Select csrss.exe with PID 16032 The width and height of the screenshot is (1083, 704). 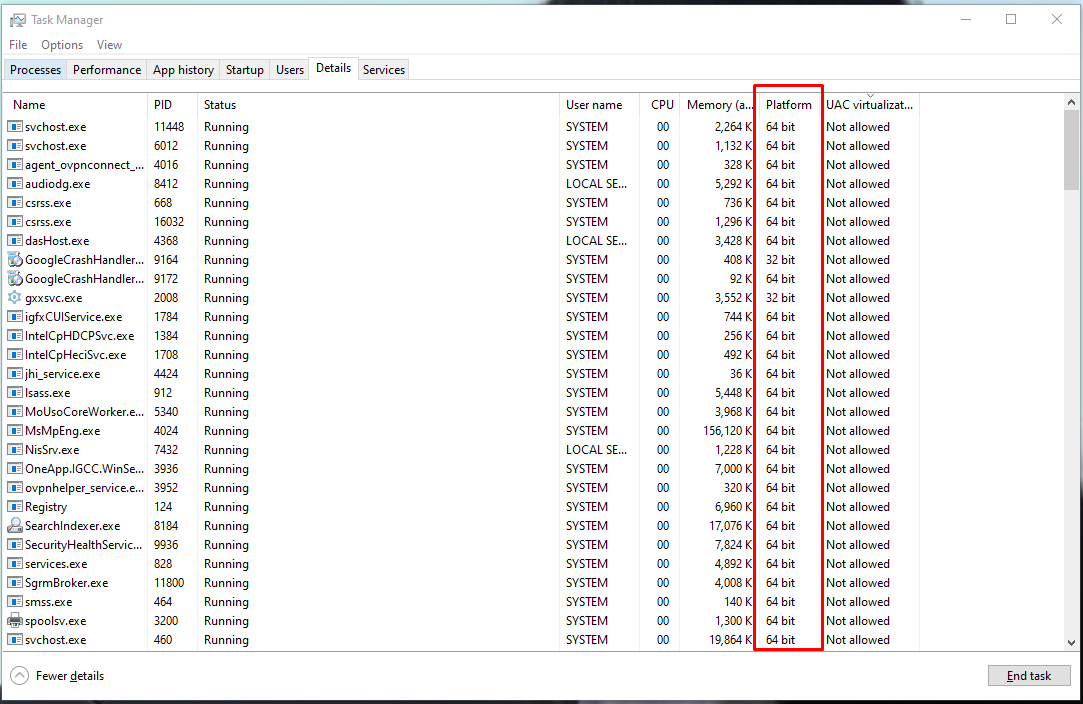461,222
